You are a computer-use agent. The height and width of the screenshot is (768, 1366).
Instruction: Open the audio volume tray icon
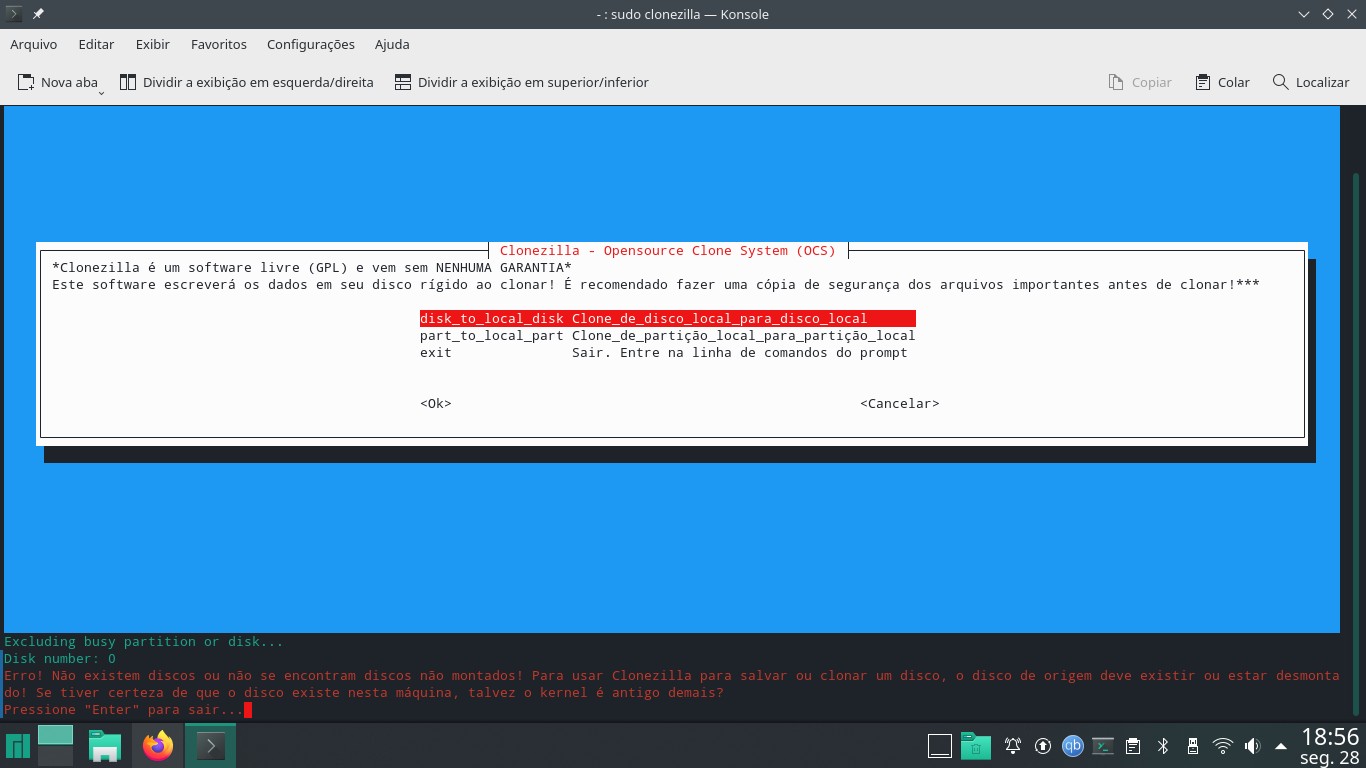(x=1252, y=746)
